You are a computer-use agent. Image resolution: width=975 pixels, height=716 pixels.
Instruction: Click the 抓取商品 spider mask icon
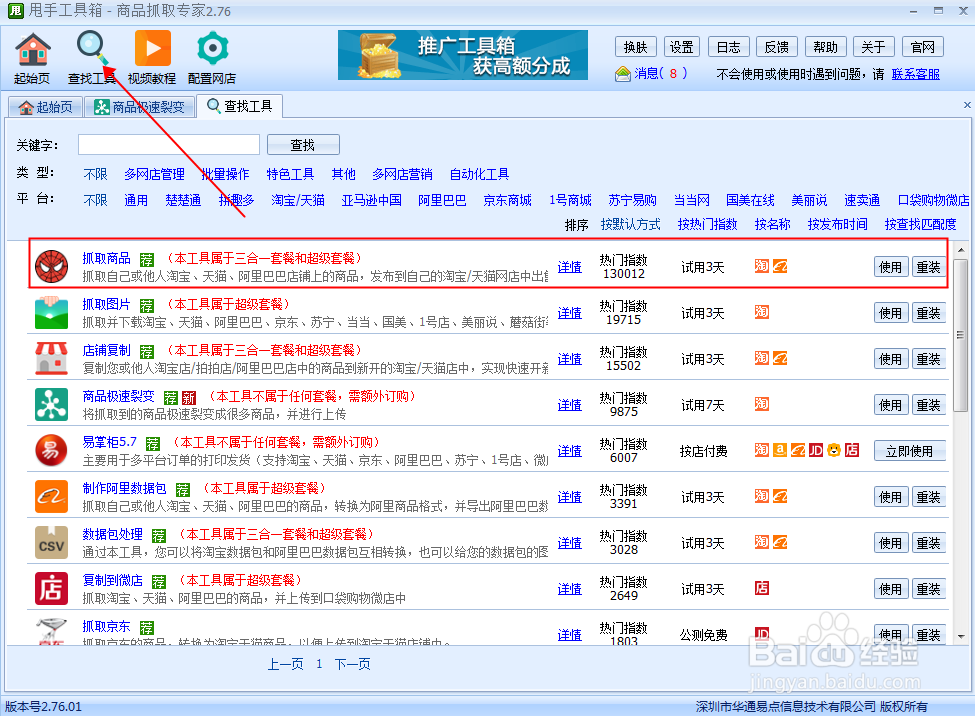pos(52,266)
